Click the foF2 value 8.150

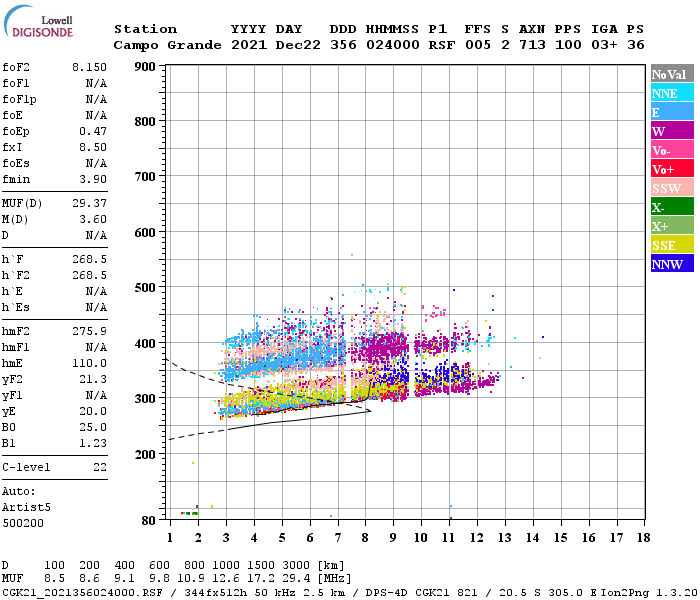[x=89, y=67]
